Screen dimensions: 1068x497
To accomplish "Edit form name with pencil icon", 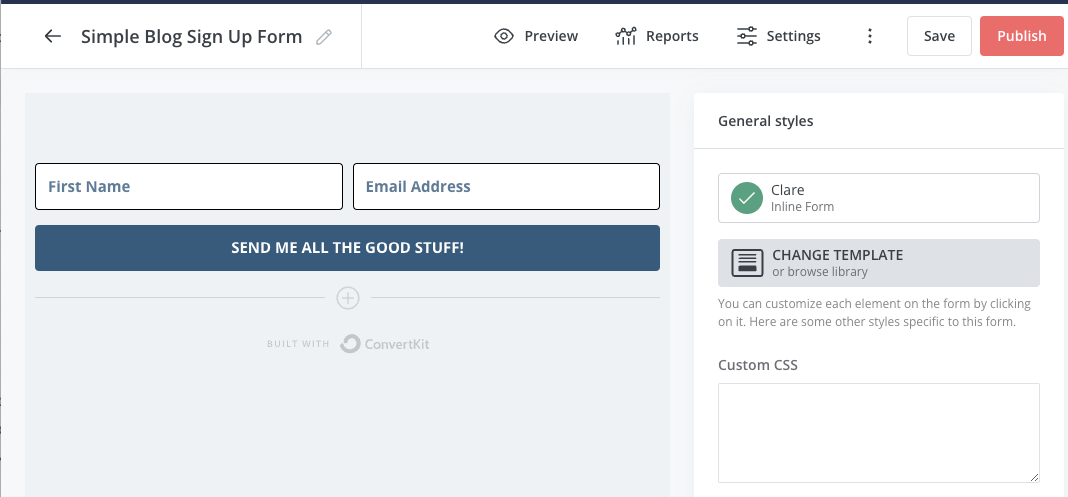I will tap(324, 37).
